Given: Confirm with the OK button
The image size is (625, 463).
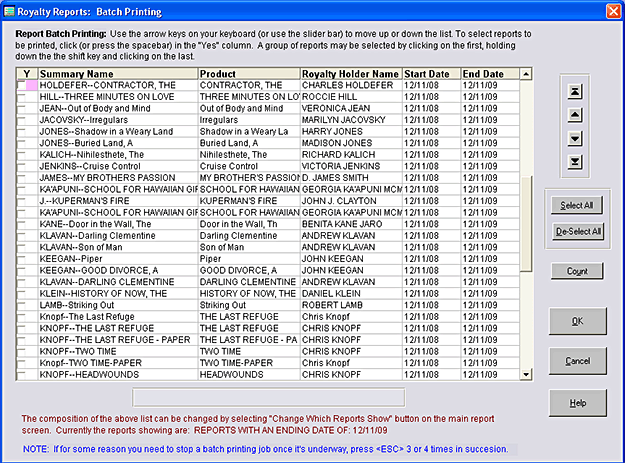Looking at the screenshot, I should (577, 321).
